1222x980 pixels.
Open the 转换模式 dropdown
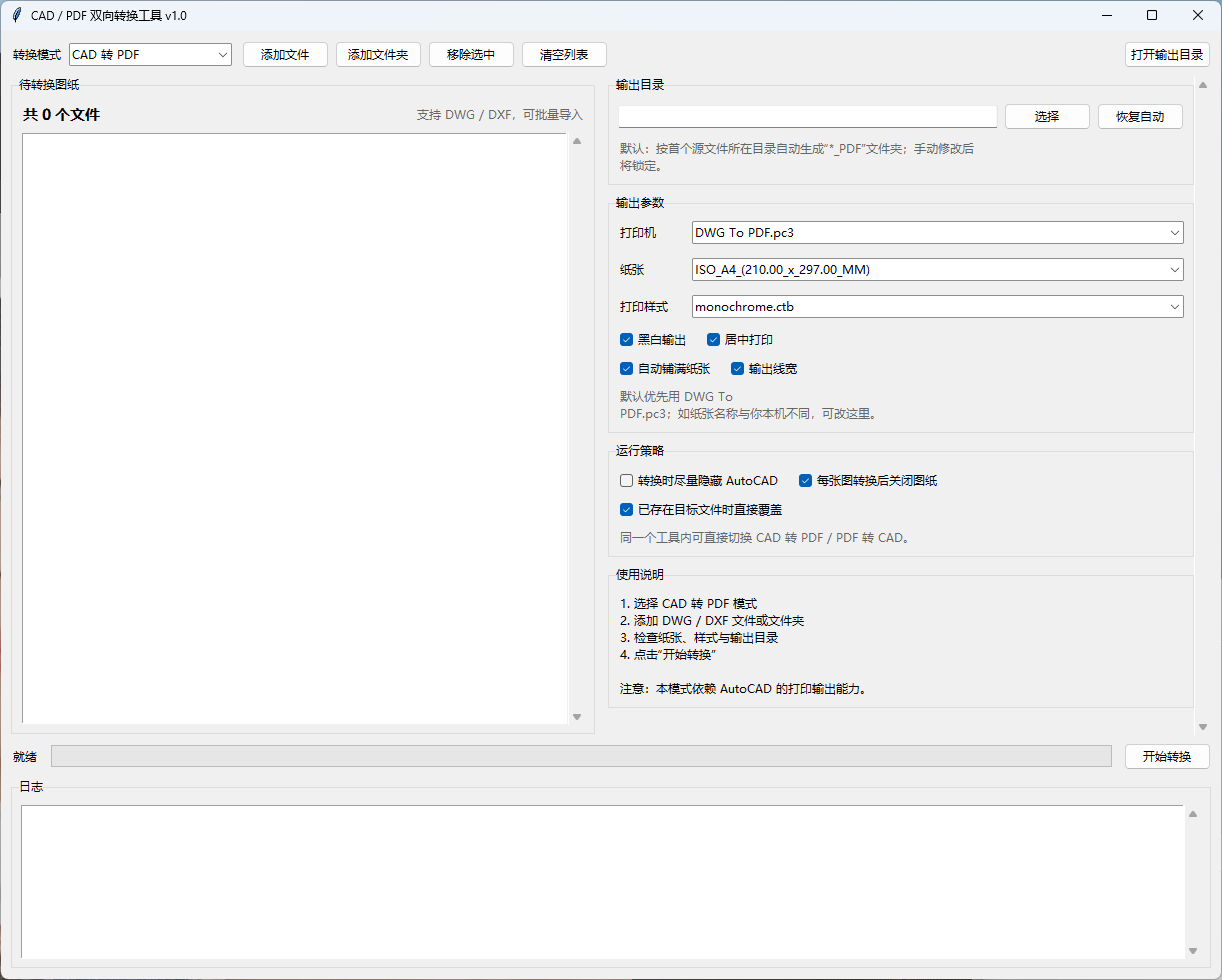[x=150, y=55]
